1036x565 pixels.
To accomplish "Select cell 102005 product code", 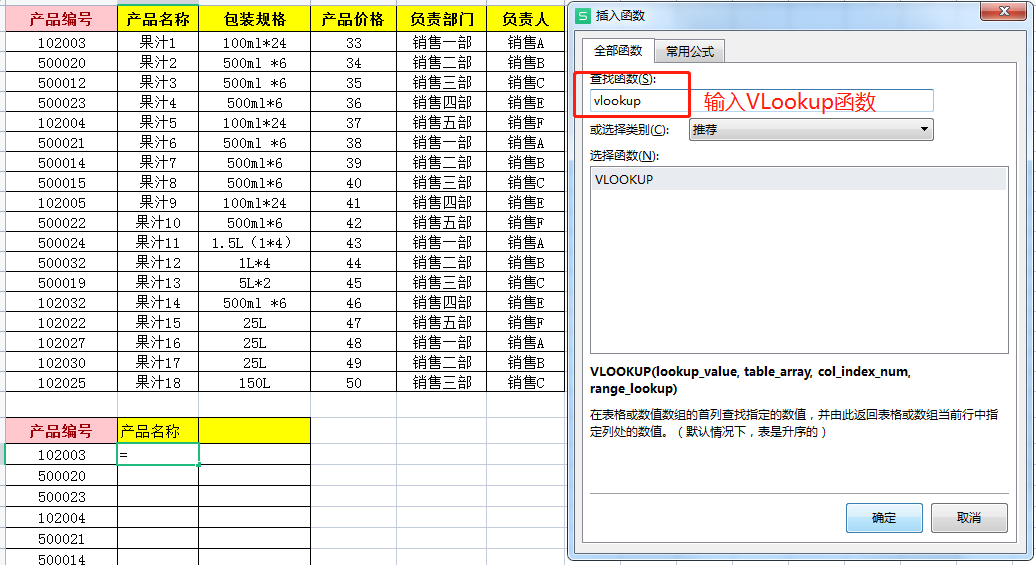I will point(61,203).
